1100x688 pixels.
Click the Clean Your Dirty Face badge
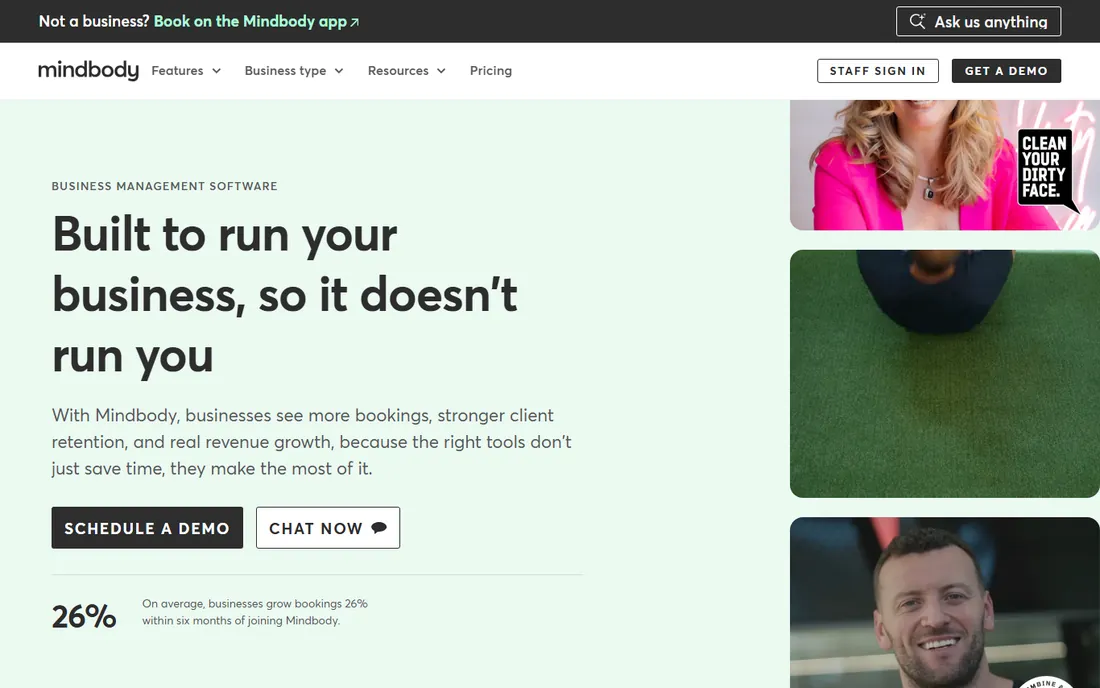(1045, 168)
